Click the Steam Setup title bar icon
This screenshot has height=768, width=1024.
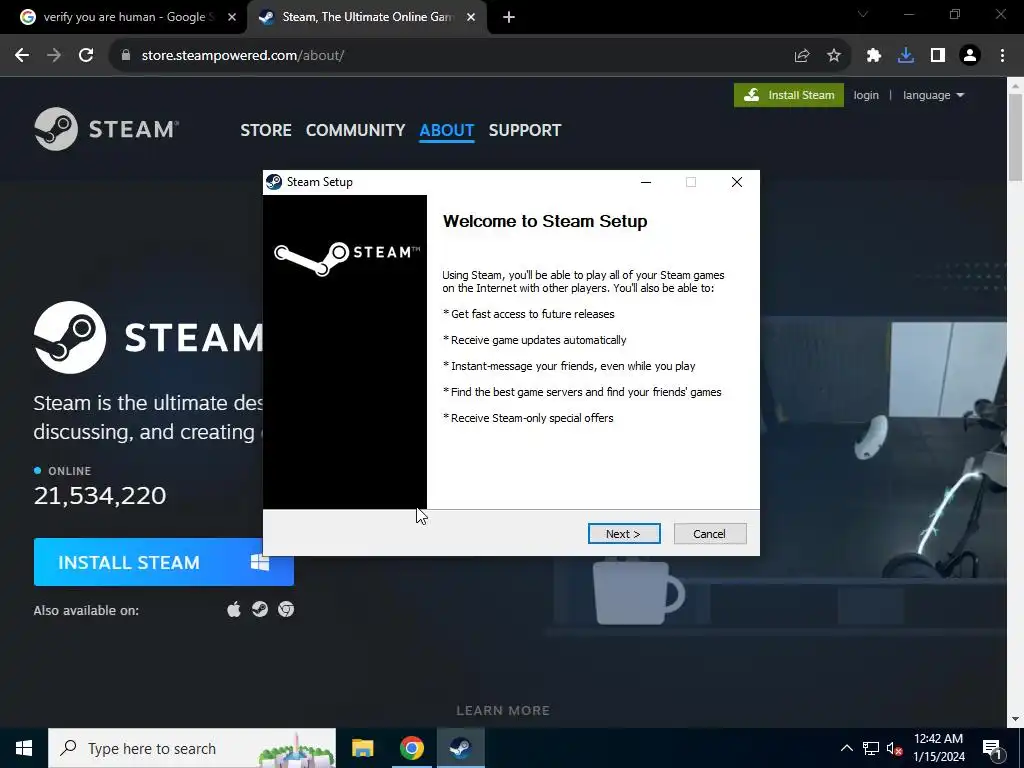[274, 182]
